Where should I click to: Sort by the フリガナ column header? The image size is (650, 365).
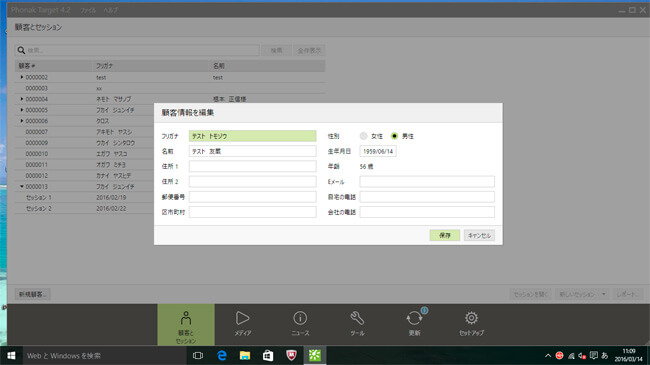coord(151,66)
